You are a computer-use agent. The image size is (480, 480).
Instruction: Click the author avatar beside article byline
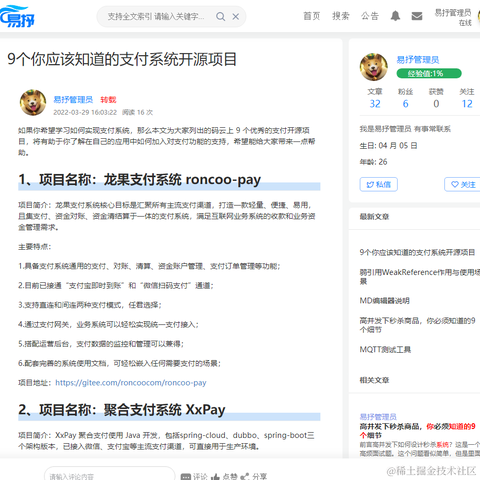pyautogui.click(x=33, y=102)
